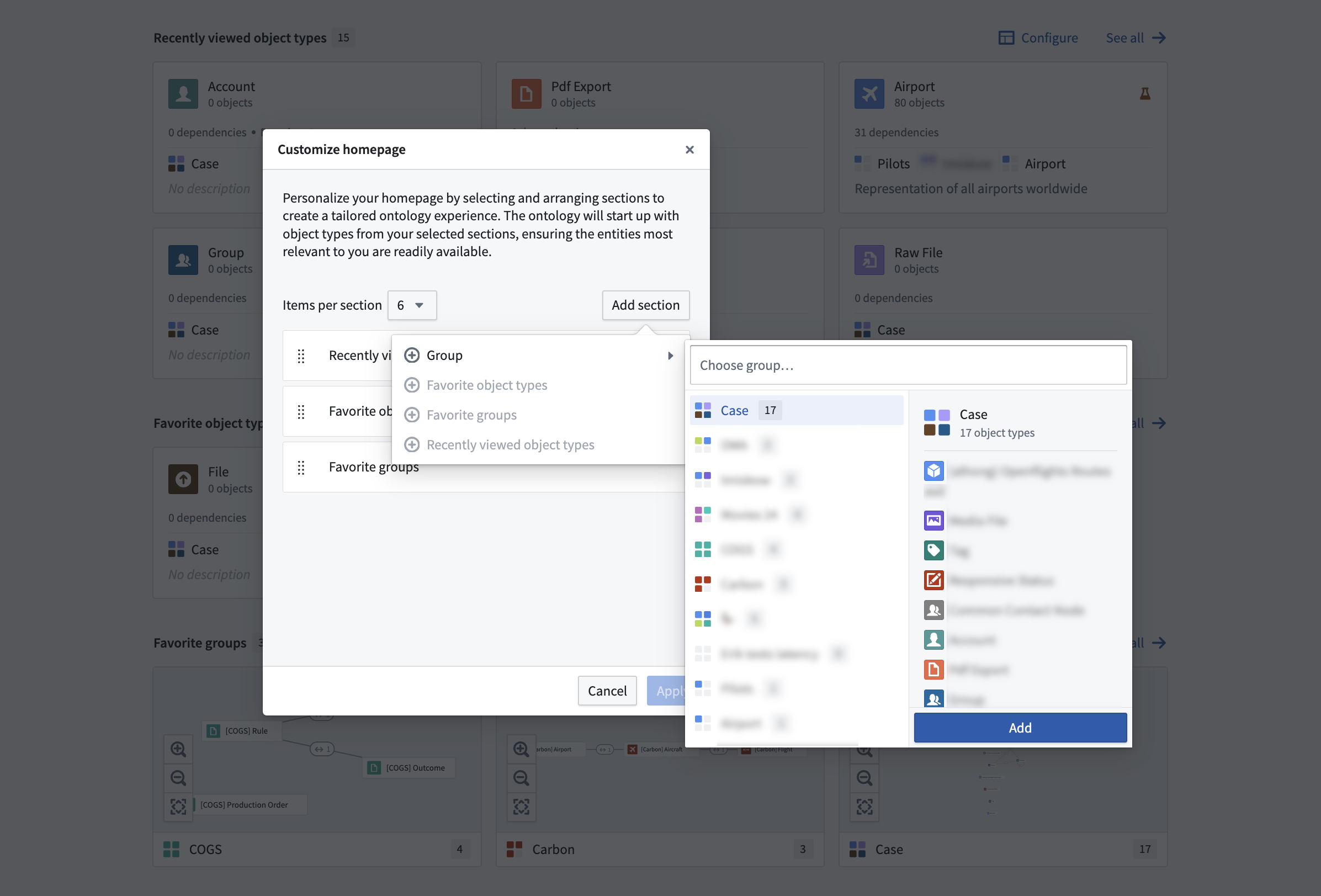Image resolution: width=1321 pixels, height=896 pixels.
Task: Click the green tag object type icon
Action: tap(933, 550)
